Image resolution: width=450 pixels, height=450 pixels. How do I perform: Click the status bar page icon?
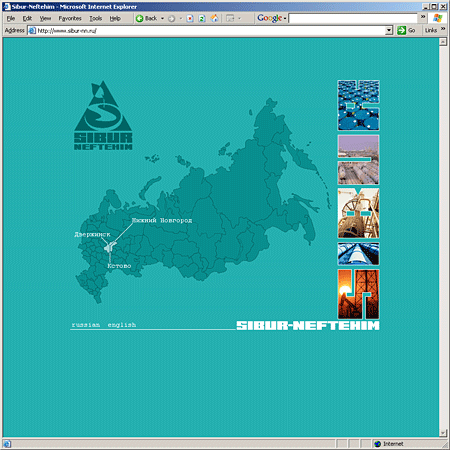(7, 444)
